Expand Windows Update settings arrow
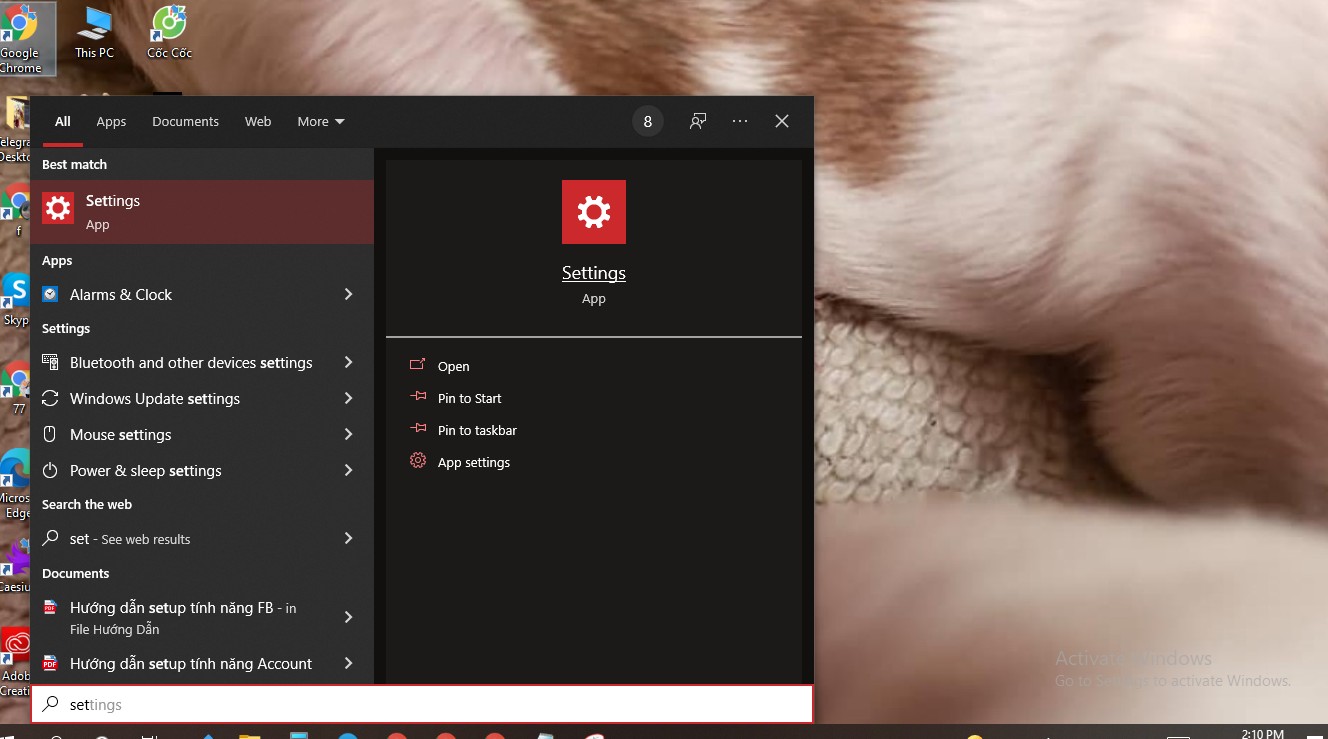The image size is (1328, 739). [348, 398]
